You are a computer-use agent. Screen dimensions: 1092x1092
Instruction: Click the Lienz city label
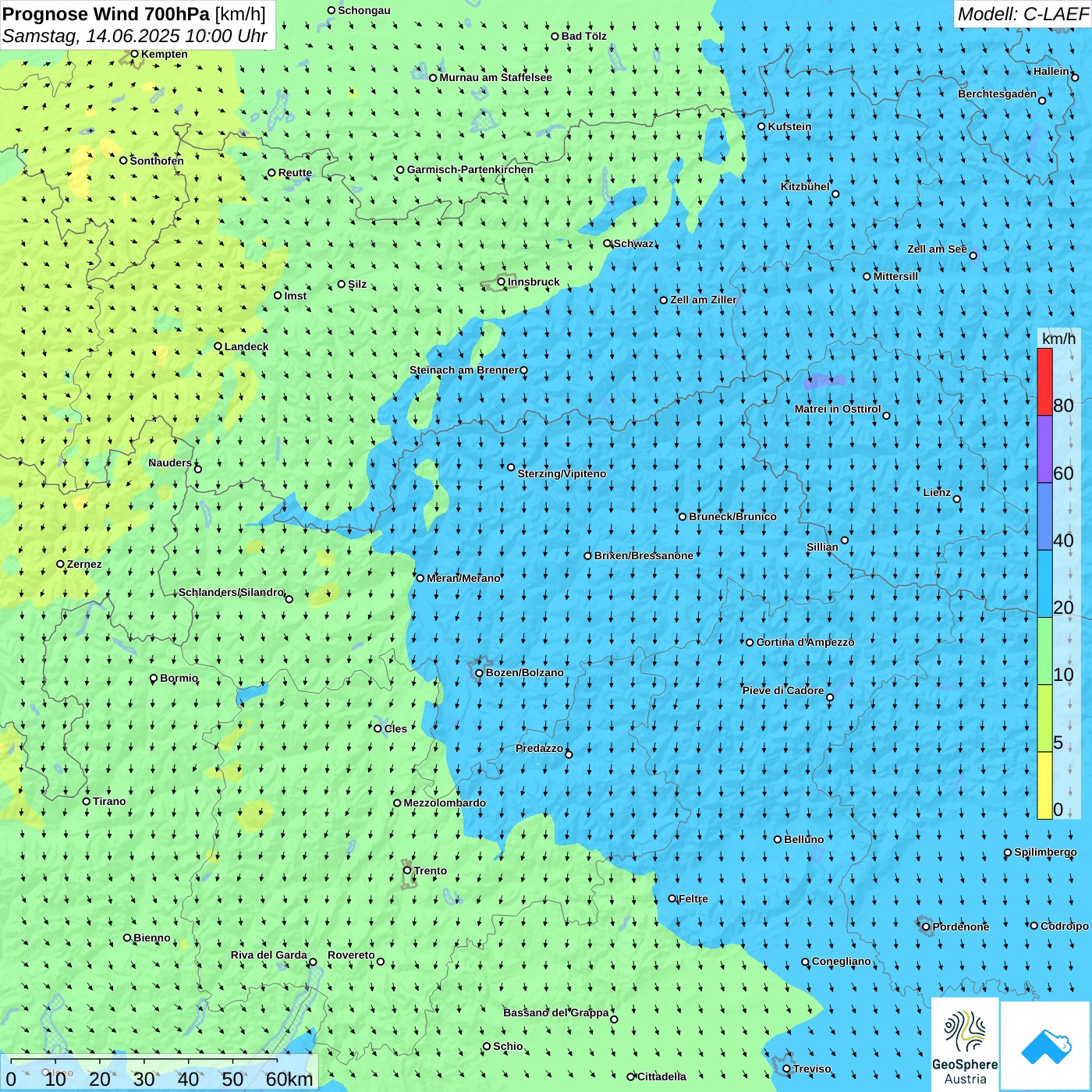937,492
